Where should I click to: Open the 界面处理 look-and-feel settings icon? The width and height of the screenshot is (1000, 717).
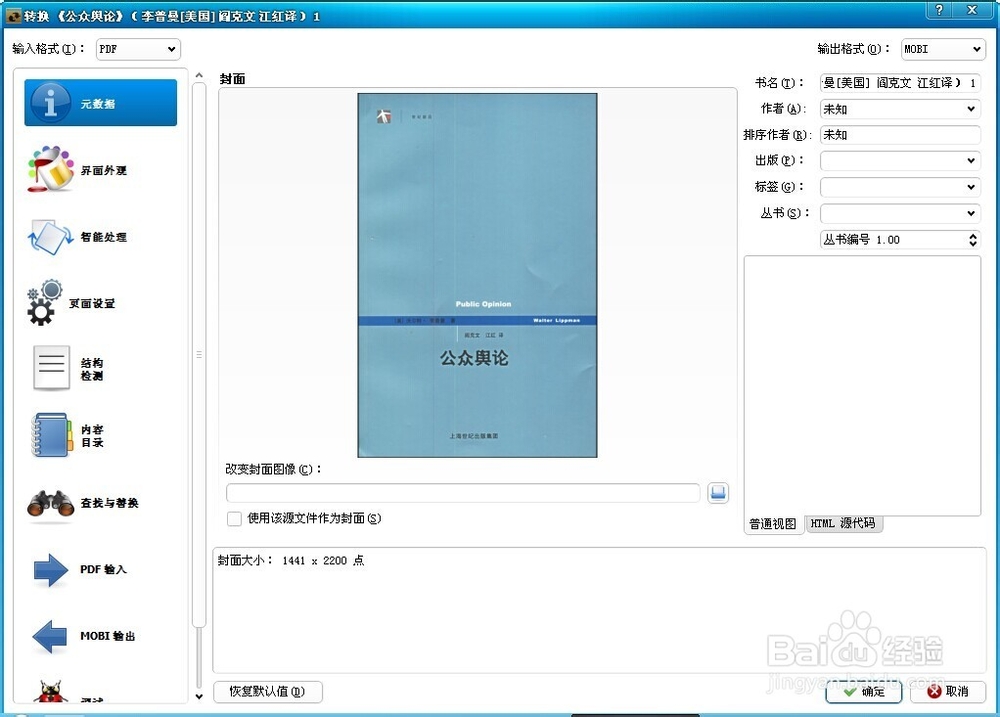(x=52, y=170)
